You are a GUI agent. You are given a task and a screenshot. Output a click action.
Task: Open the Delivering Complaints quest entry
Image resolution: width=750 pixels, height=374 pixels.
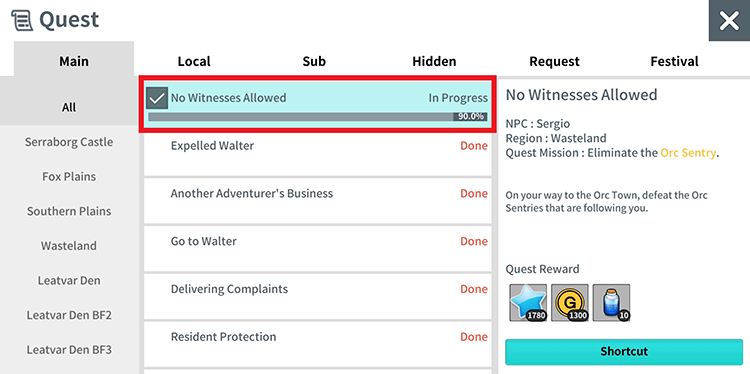[318, 296]
